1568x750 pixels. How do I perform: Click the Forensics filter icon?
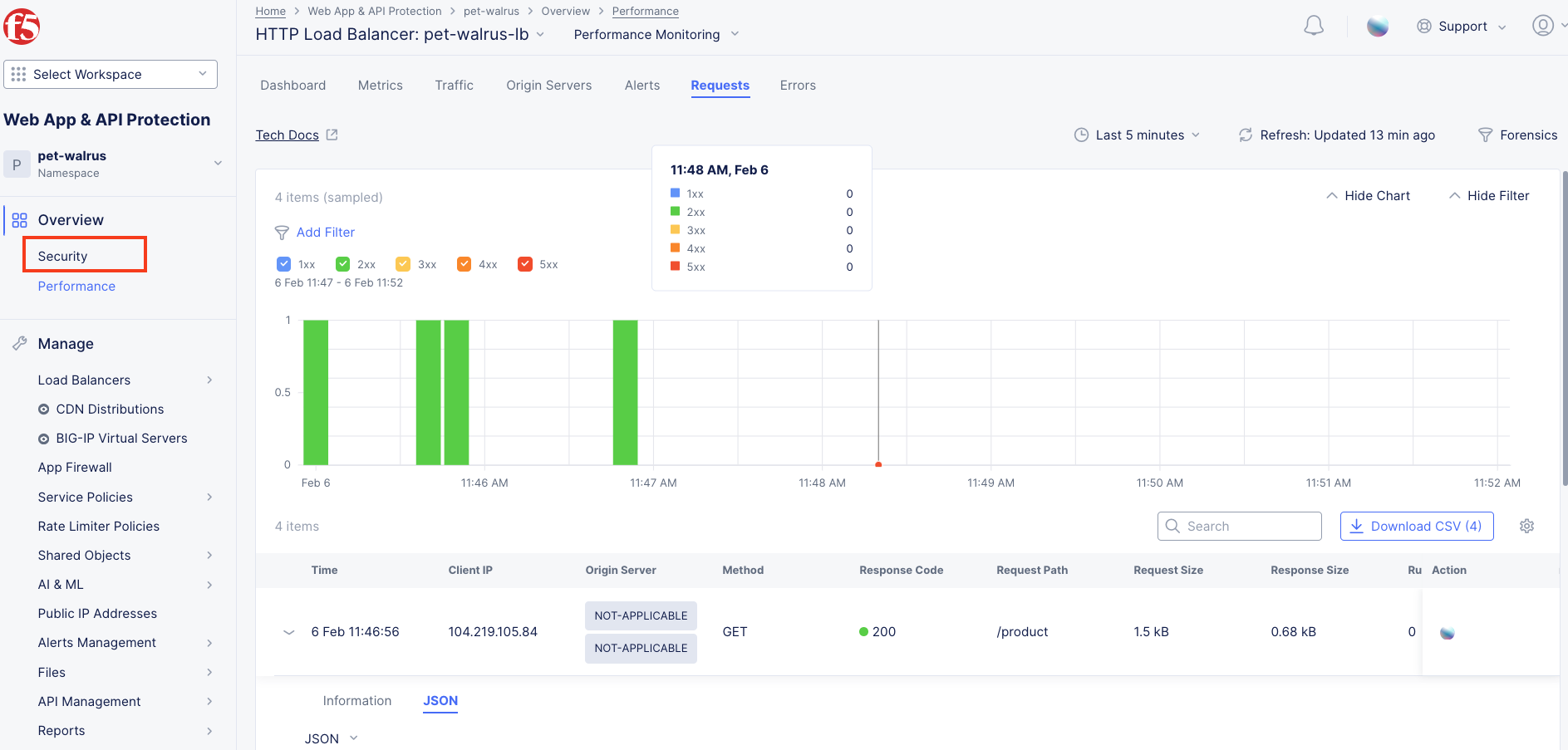point(1485,135)
